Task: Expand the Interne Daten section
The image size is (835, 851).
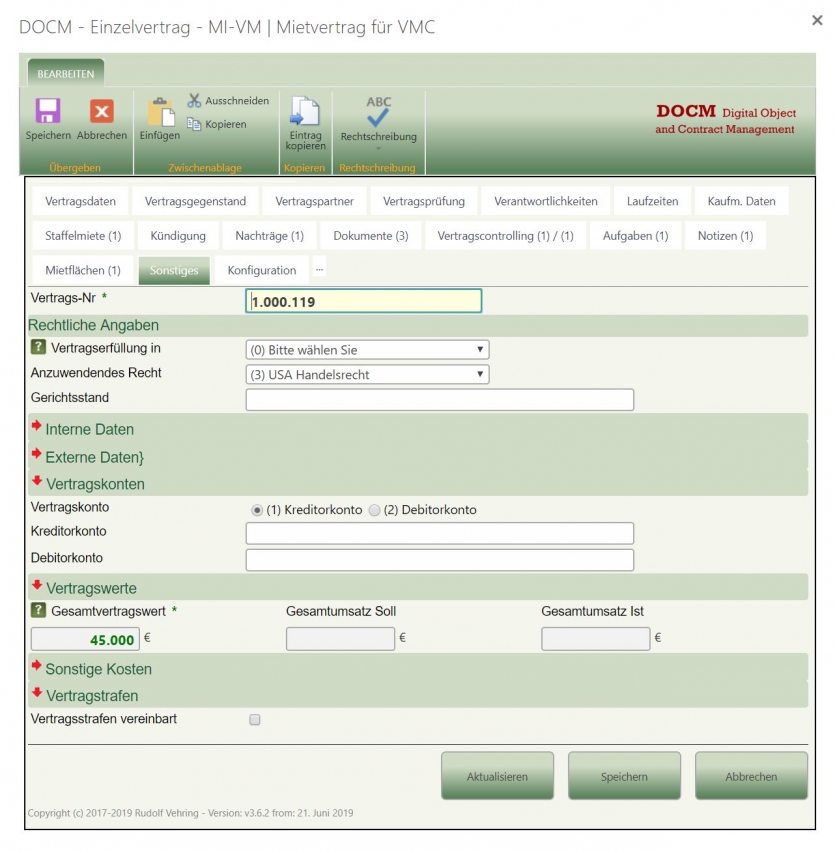Action: click(89, 429)
